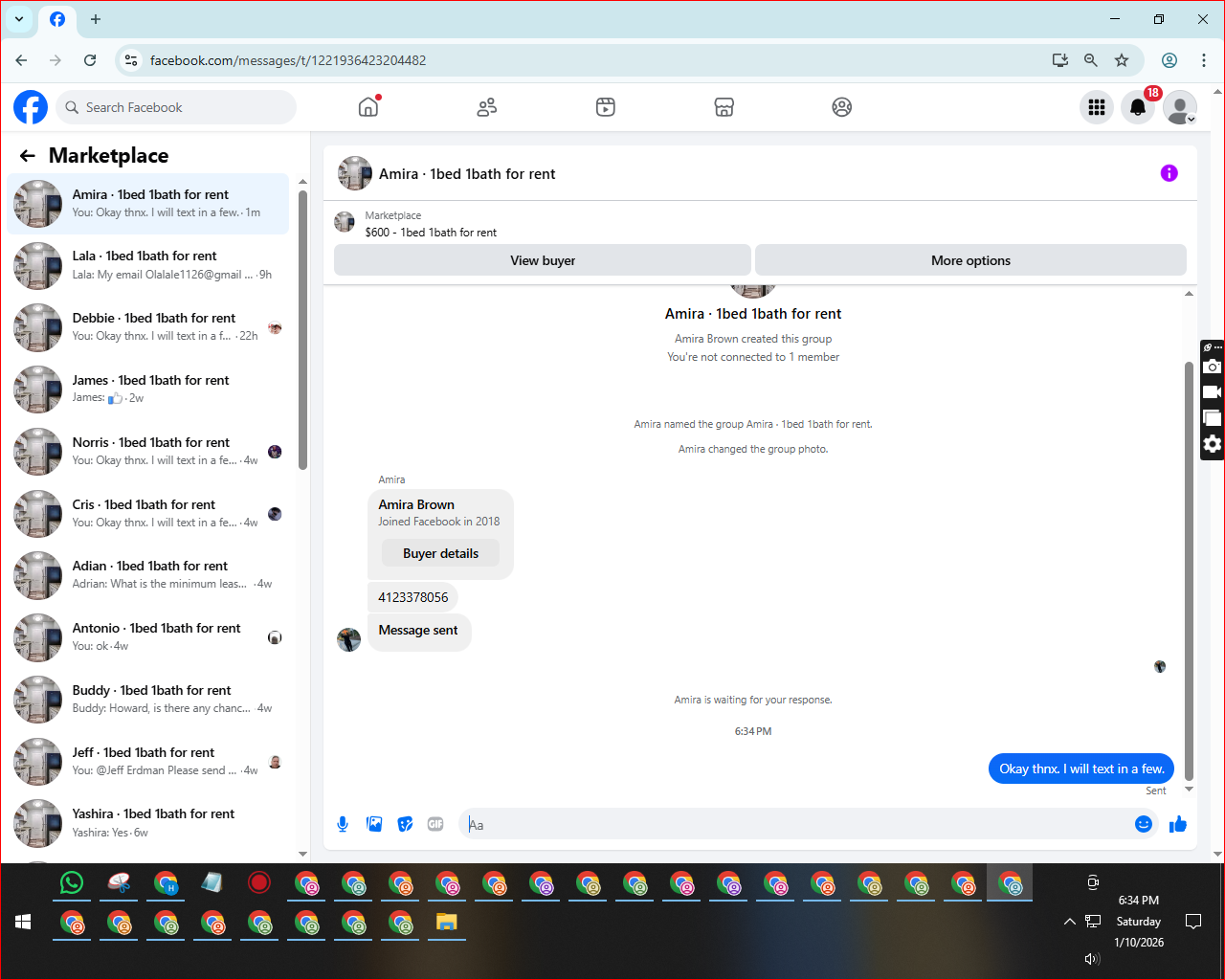Open Antonio 1bed 1bath conversation
Screen dimensions: 1225x980
click(148, 637)
